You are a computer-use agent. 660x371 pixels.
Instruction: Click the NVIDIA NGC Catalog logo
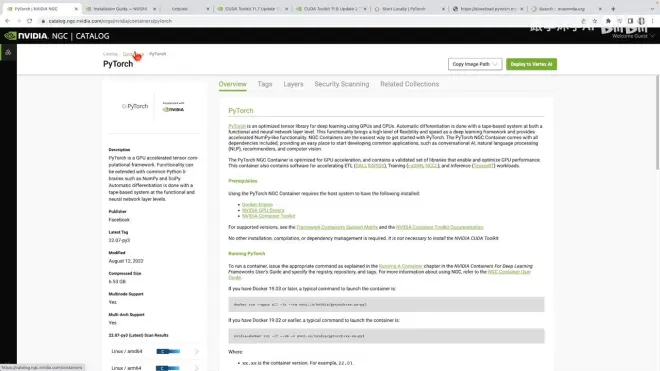(x=57, y=36)
